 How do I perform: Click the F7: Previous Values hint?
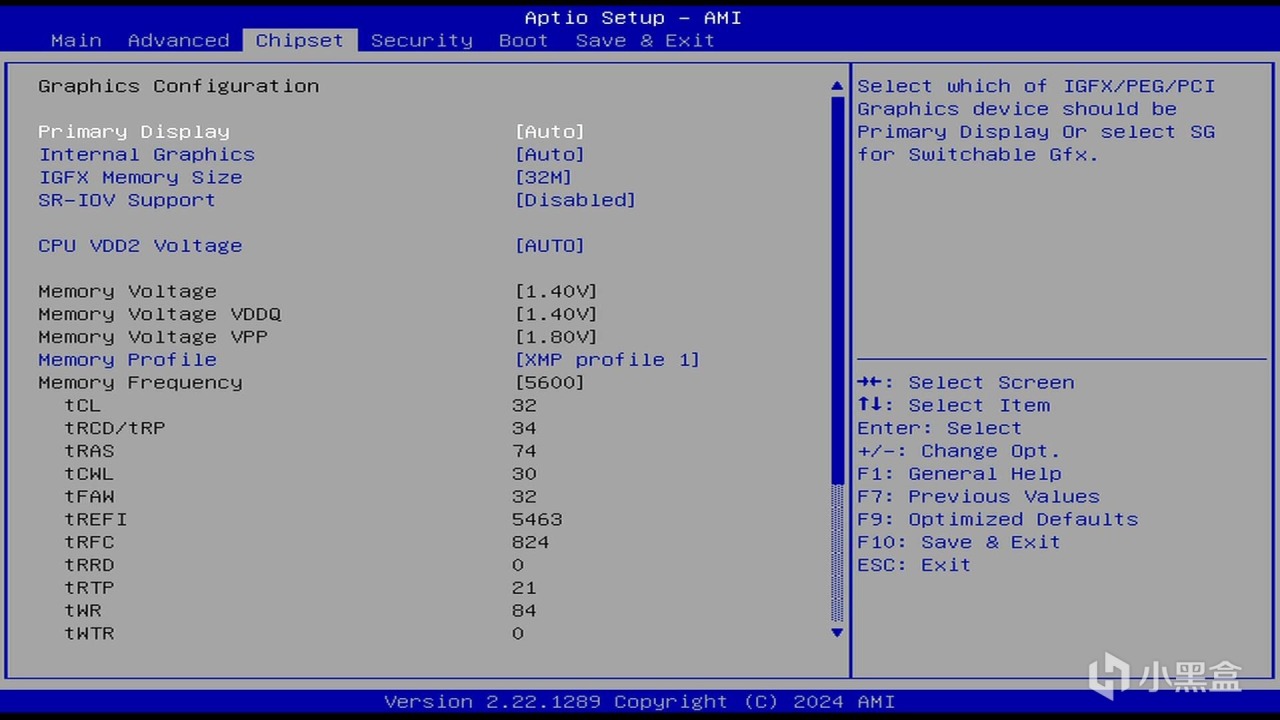pos(978,496)
